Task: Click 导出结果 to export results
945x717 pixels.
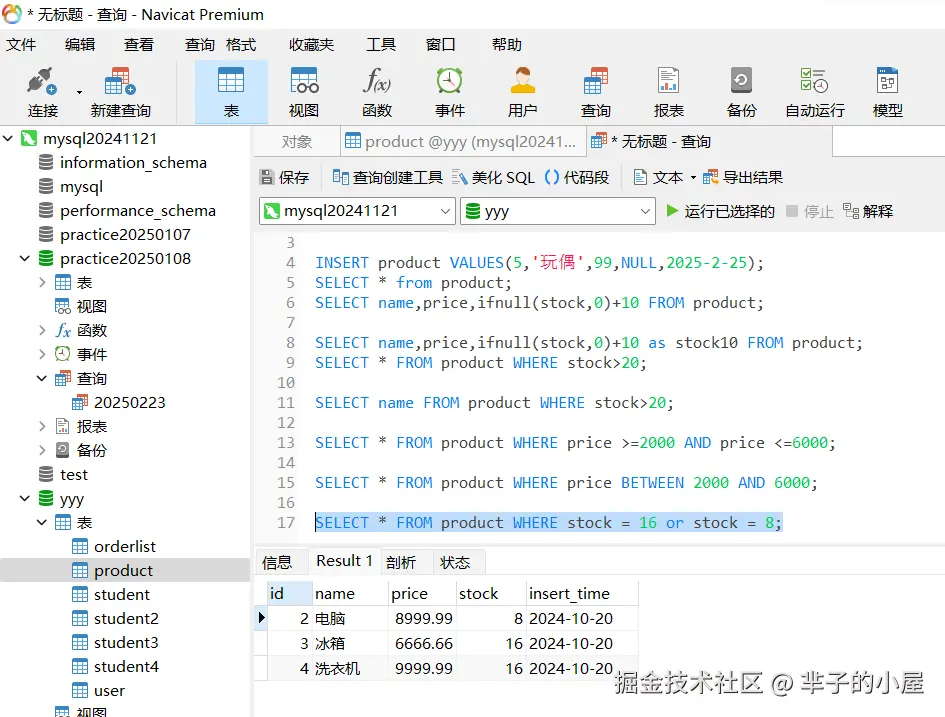Action: (742, 177)
